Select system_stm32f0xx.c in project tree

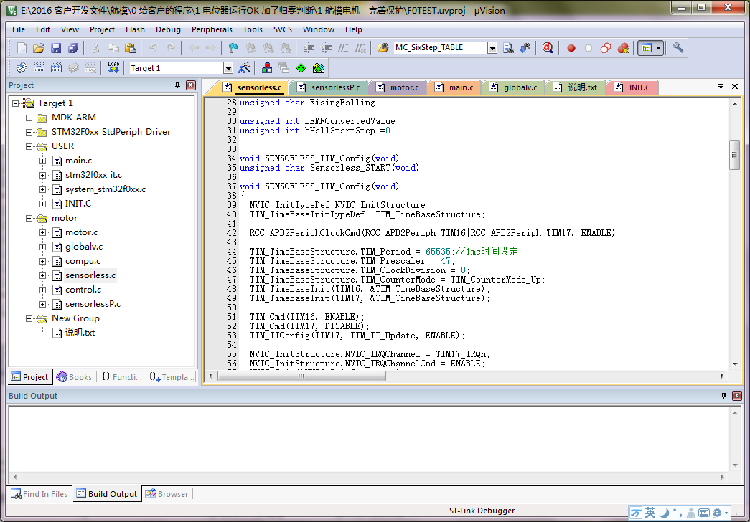coord(105,189)
